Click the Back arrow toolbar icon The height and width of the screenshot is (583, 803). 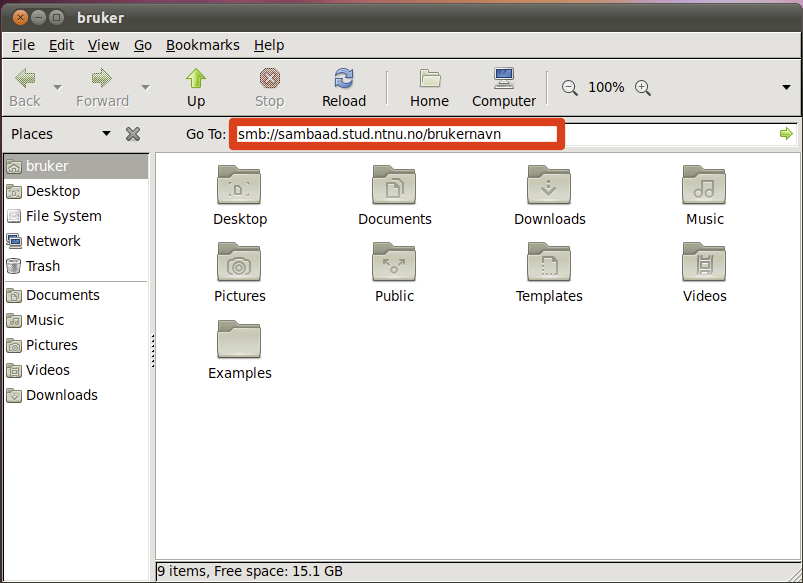(x=25, y=78)
